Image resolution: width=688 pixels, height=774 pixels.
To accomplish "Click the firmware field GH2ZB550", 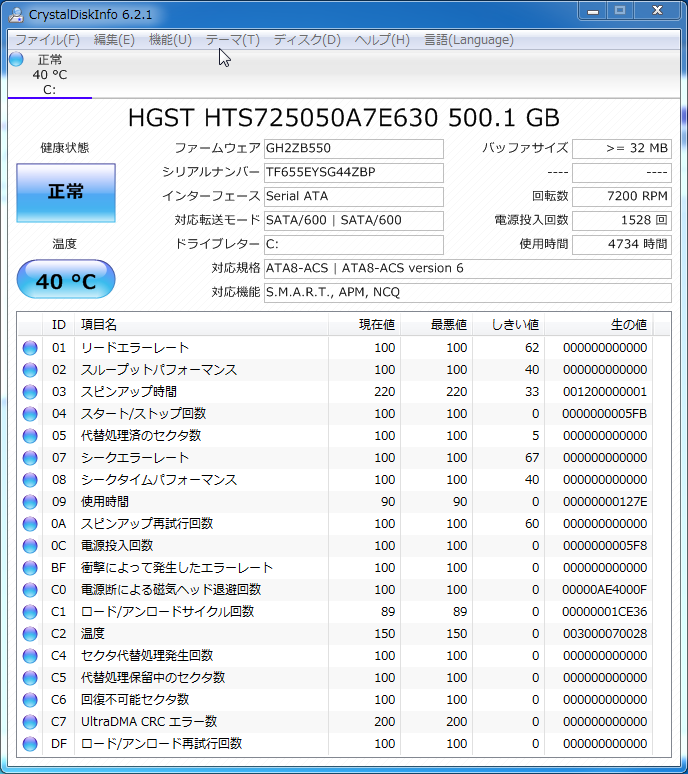I will tap(353, 149).
